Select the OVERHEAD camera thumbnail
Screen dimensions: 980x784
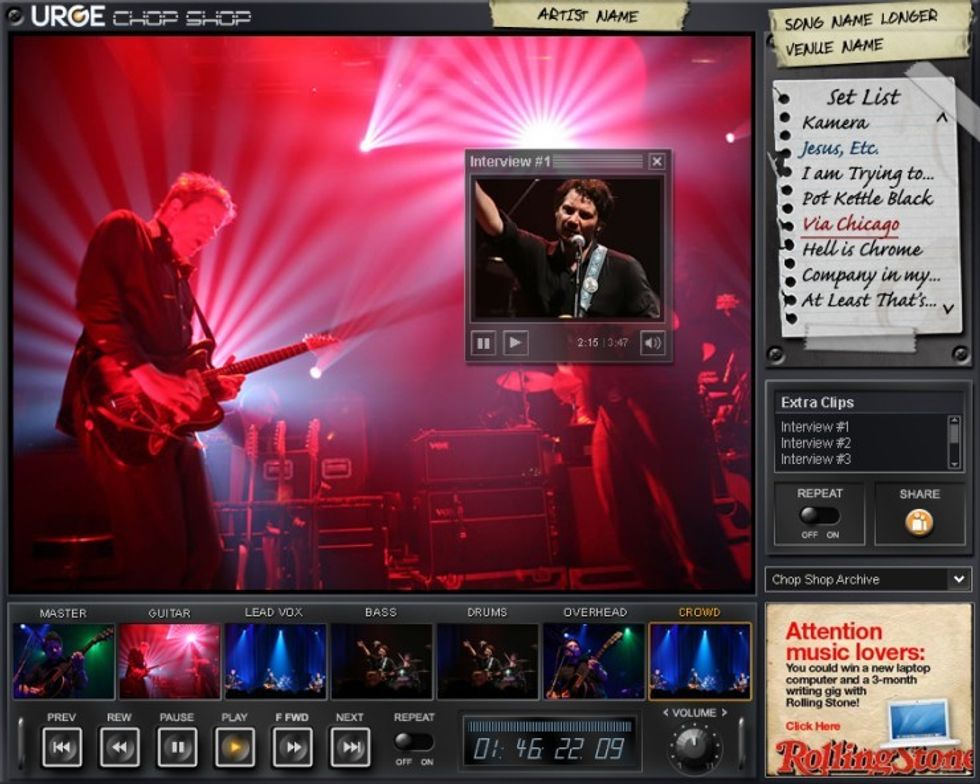point(594,661)
